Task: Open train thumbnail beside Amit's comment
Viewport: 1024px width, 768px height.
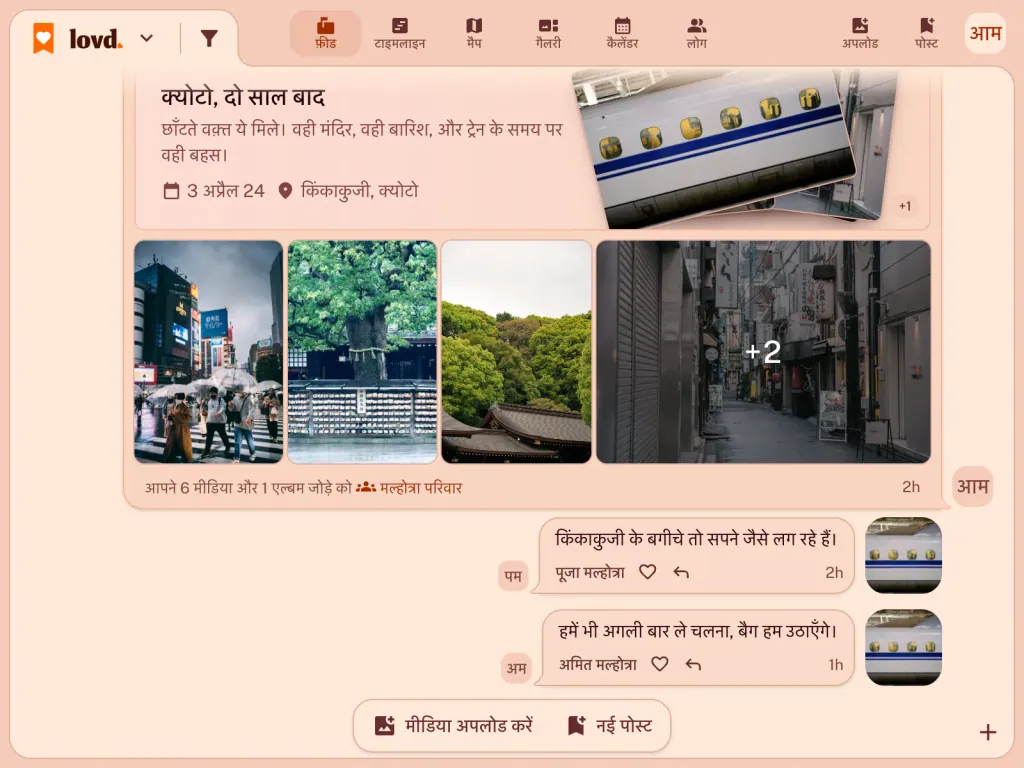Action: (x=903, y=647)
